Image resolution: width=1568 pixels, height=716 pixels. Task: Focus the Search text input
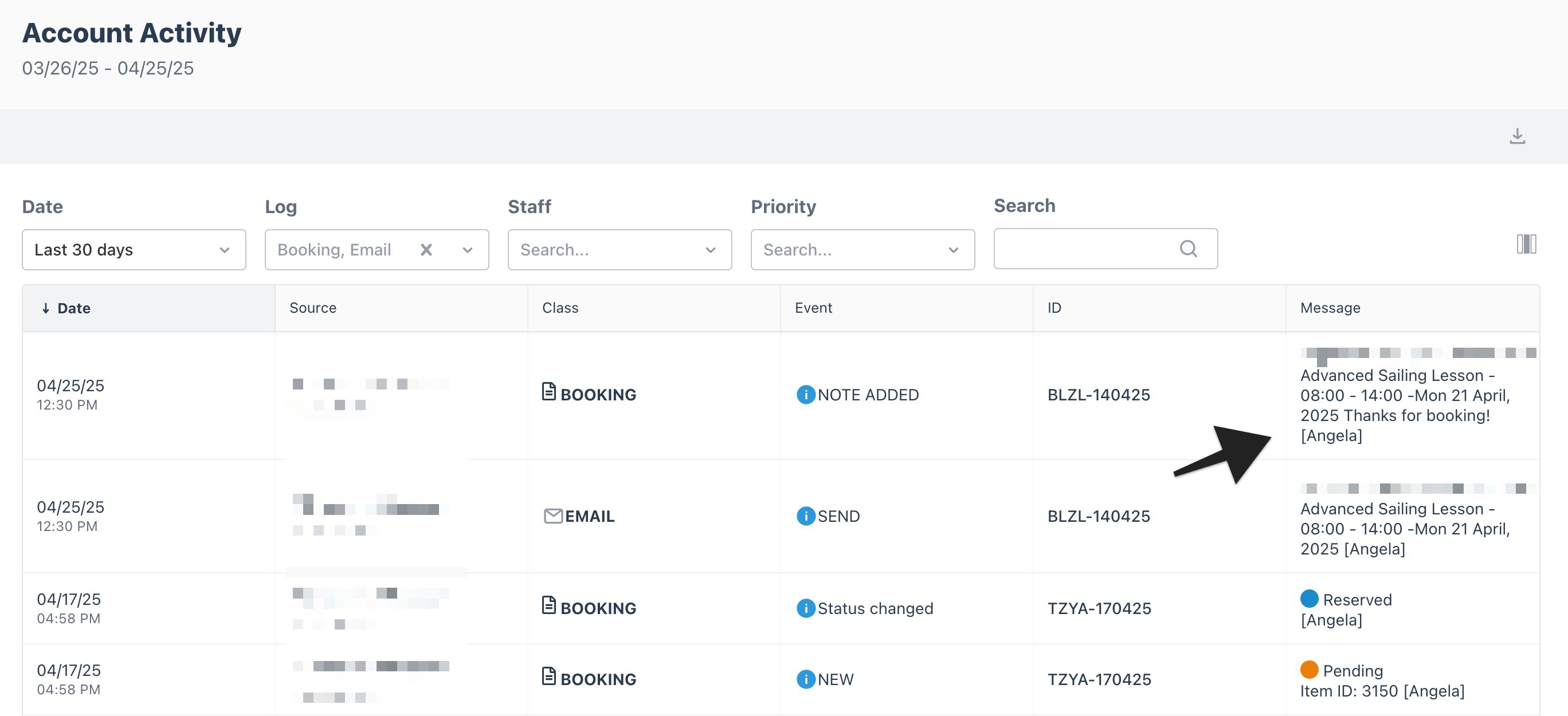[x=1106, y=248]
